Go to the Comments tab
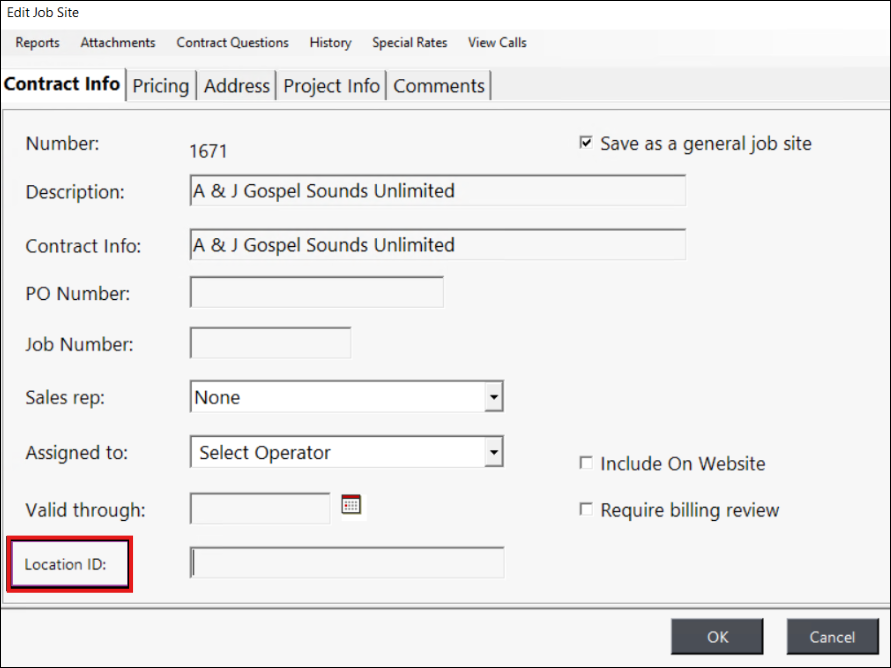This screenshot has height=668, width=891. click(439, 86)
